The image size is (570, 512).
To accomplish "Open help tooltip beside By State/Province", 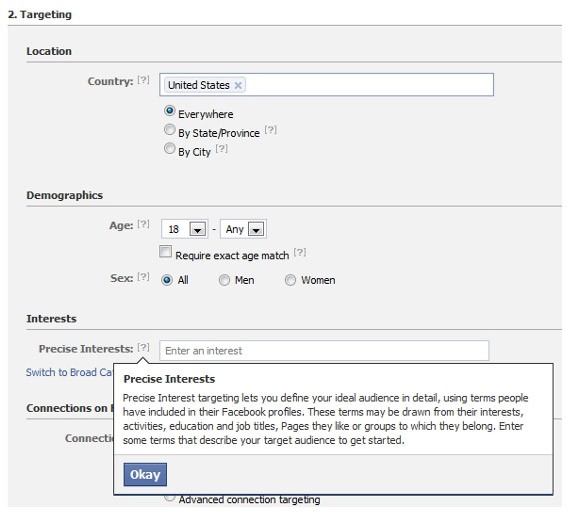I will 270,130.
